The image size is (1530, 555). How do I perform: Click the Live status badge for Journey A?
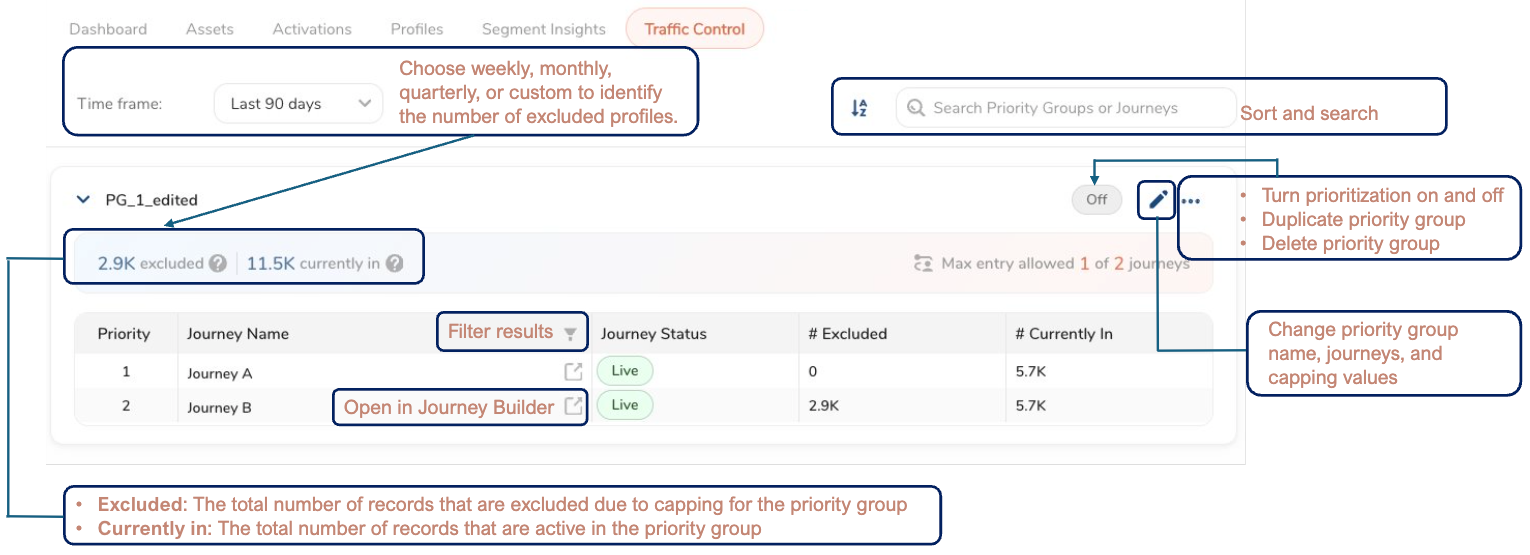pos(624,371)
